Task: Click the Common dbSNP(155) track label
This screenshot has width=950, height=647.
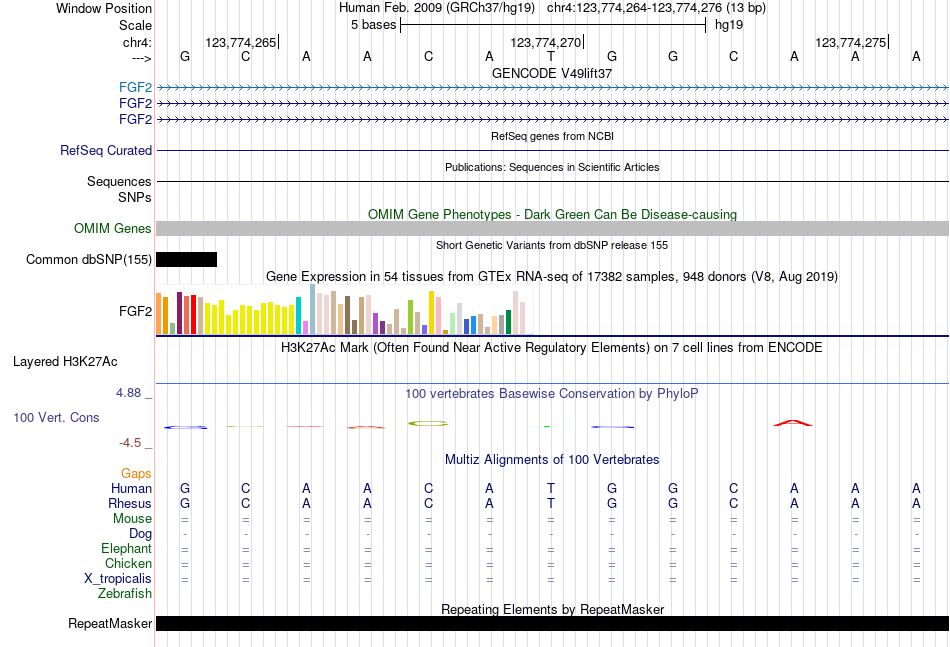Action: [89, 259]
